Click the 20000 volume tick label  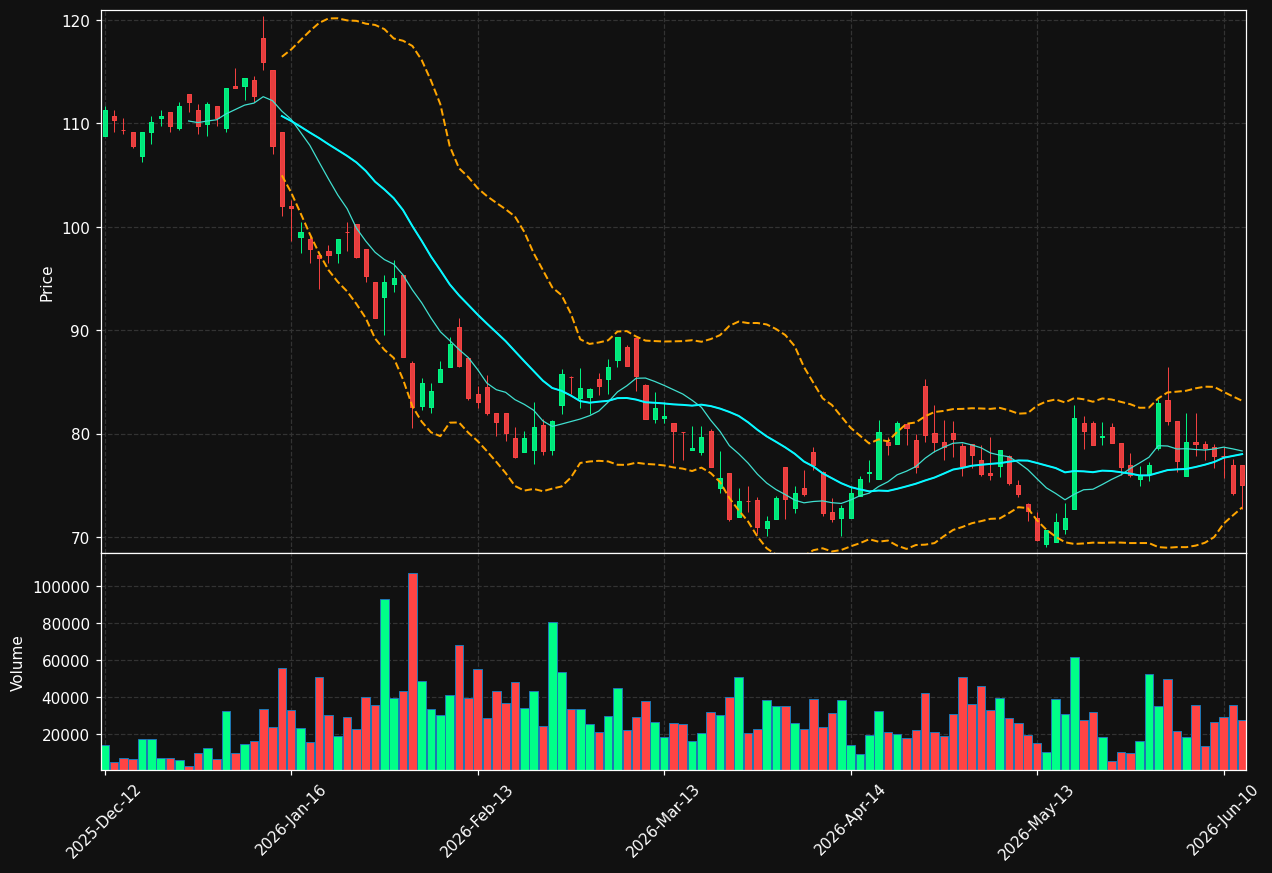click(66, 735)
